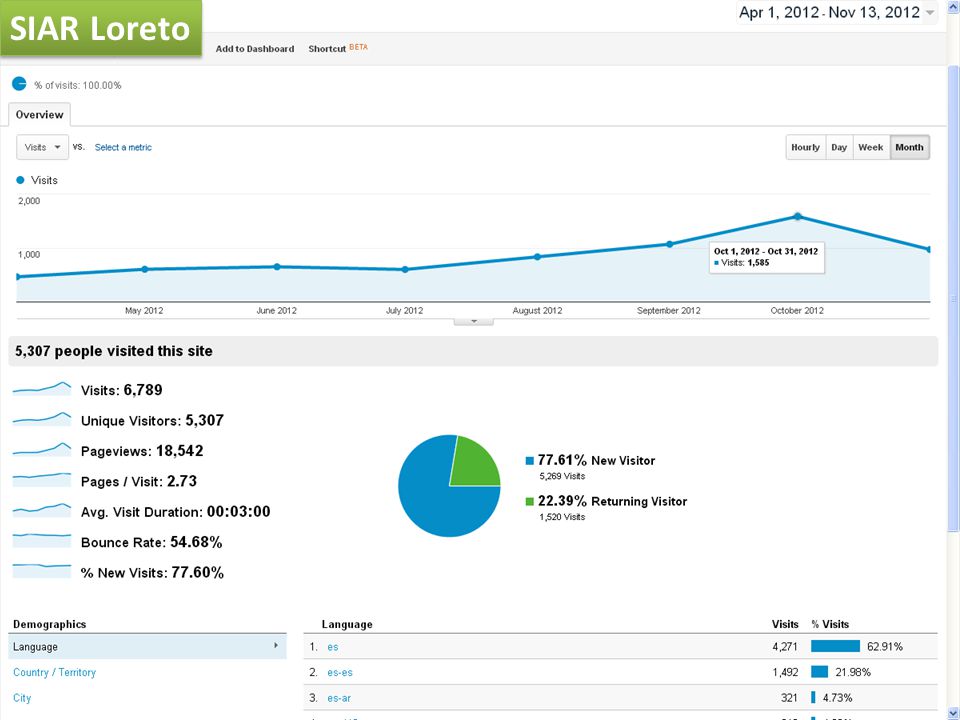Open the City demographics link
This screenshot has width=960, height=720.
22,698
